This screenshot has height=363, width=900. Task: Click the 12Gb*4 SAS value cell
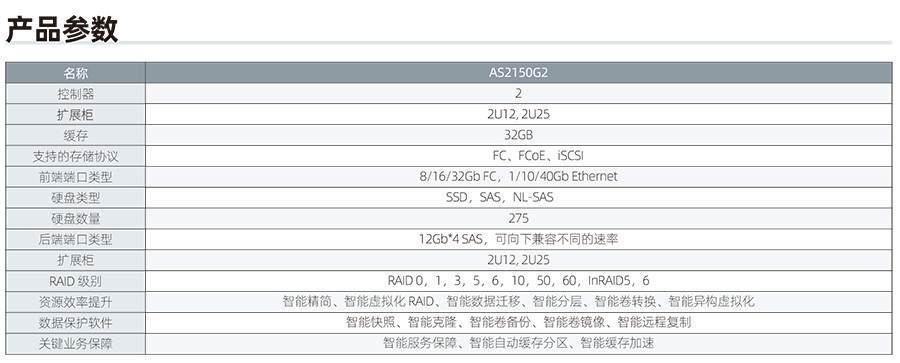pos(518,239)
